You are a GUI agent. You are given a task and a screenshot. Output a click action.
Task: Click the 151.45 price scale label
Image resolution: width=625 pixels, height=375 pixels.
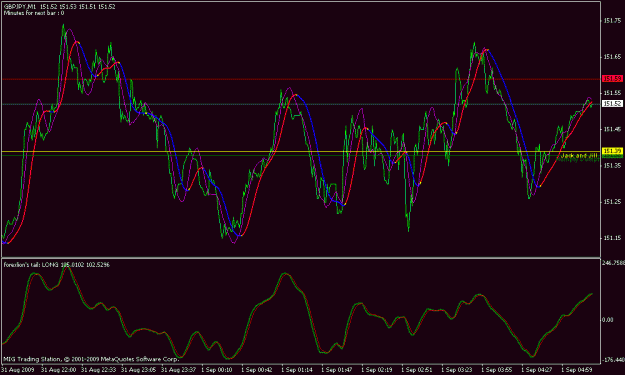pyautogui.click(x=612, y=129)
